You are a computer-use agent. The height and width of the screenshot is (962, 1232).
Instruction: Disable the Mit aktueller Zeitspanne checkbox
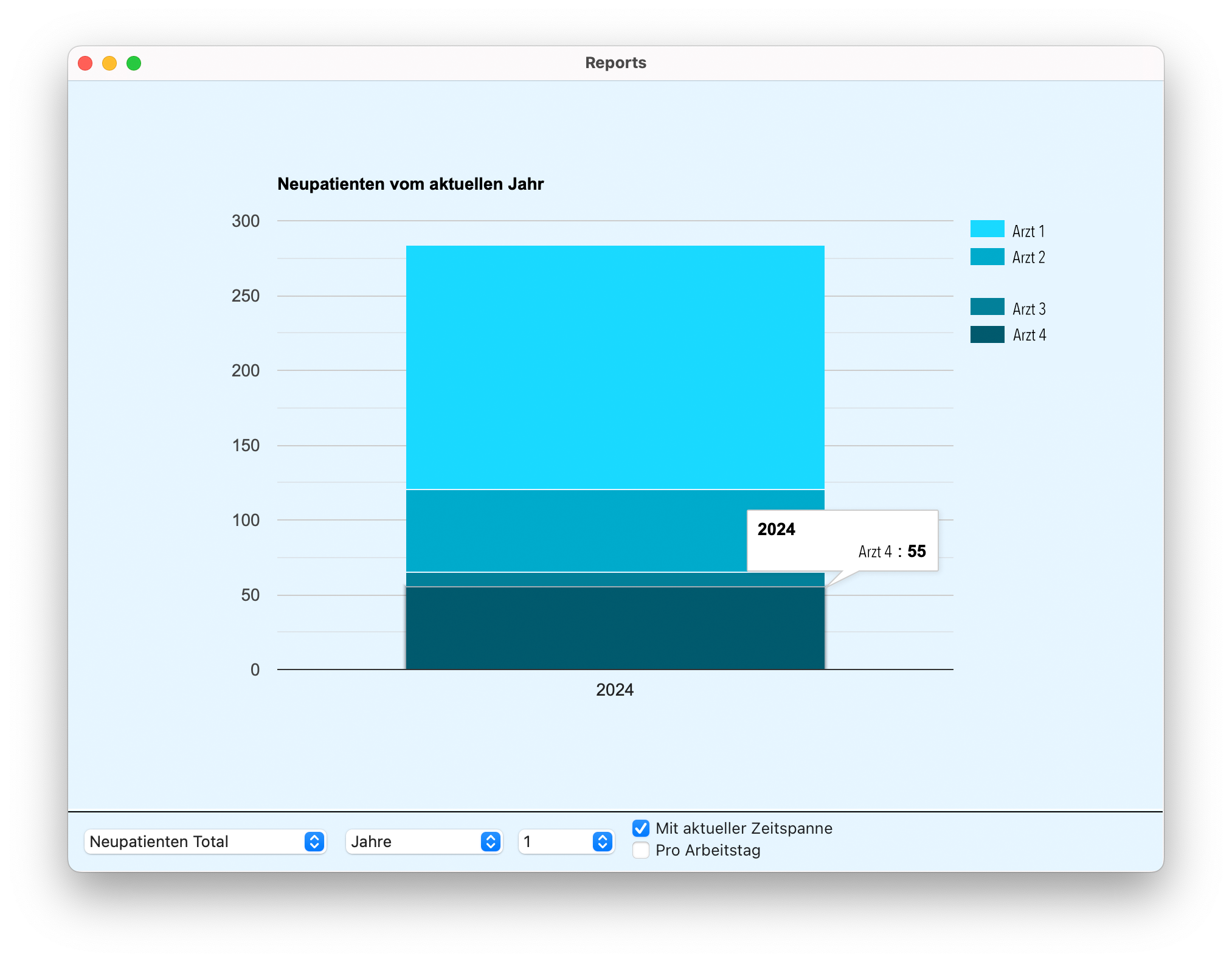(x=641, y=828)
